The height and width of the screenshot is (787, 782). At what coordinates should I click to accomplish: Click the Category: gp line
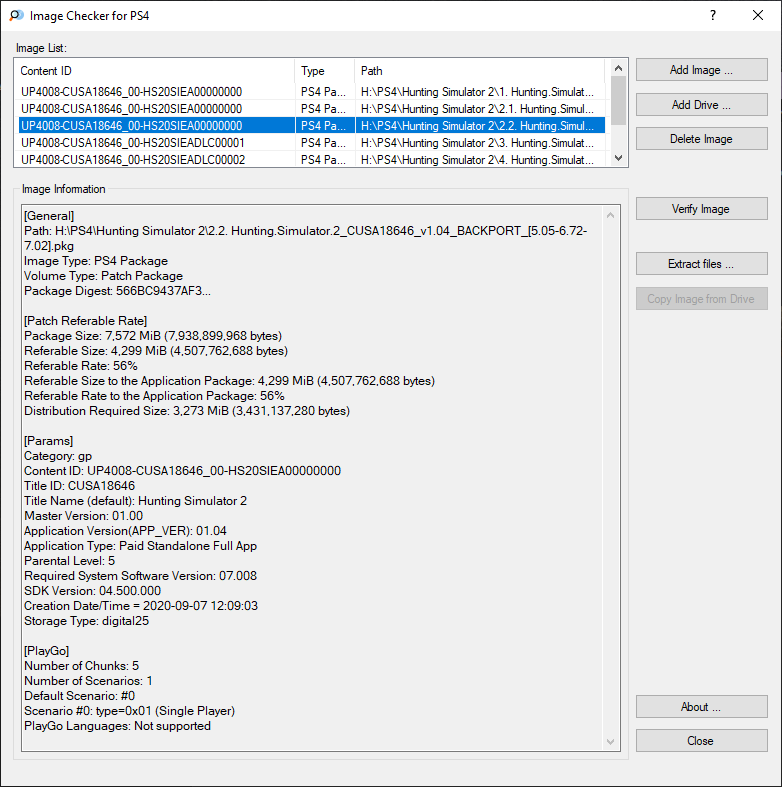58,456
